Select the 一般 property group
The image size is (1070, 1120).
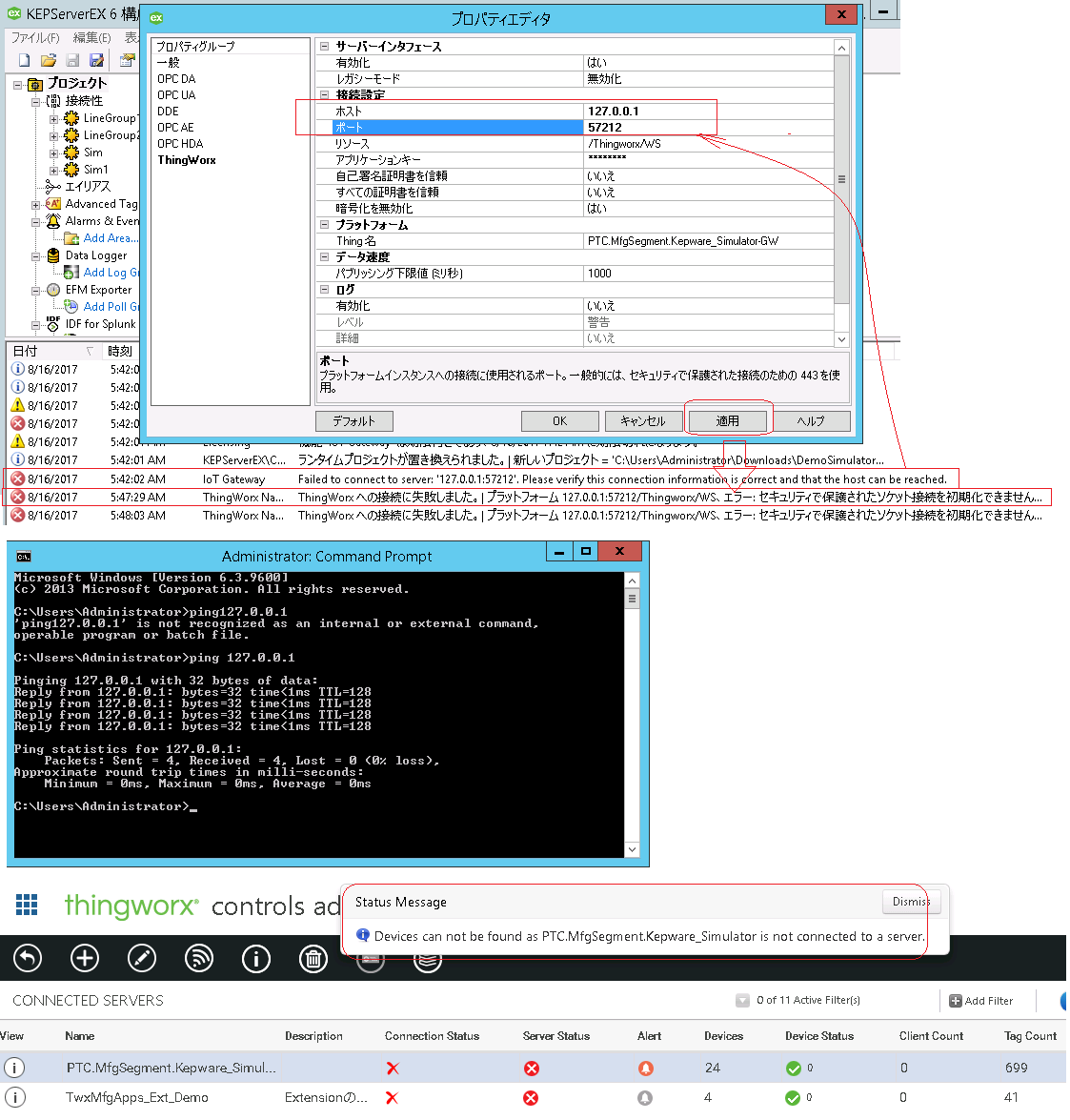tap(169, 62)
